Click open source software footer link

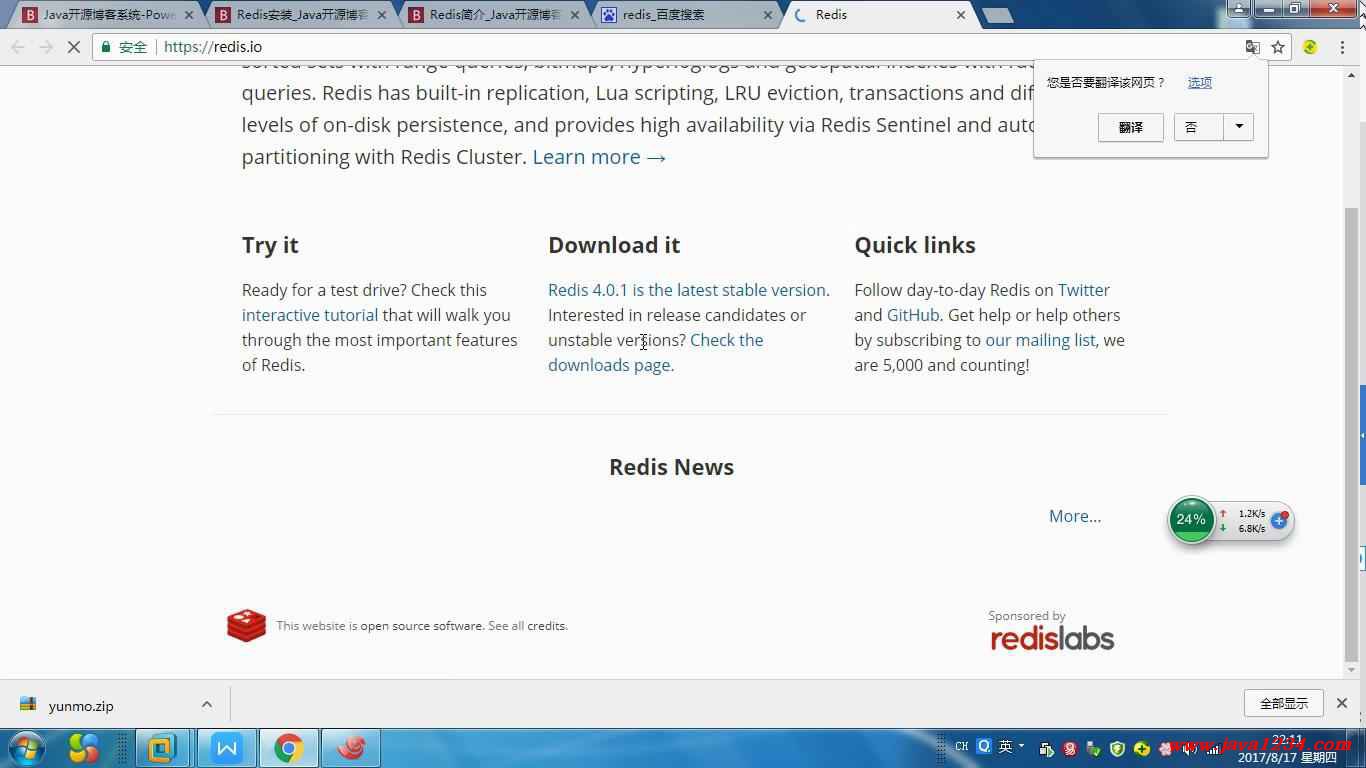[421, 626]
